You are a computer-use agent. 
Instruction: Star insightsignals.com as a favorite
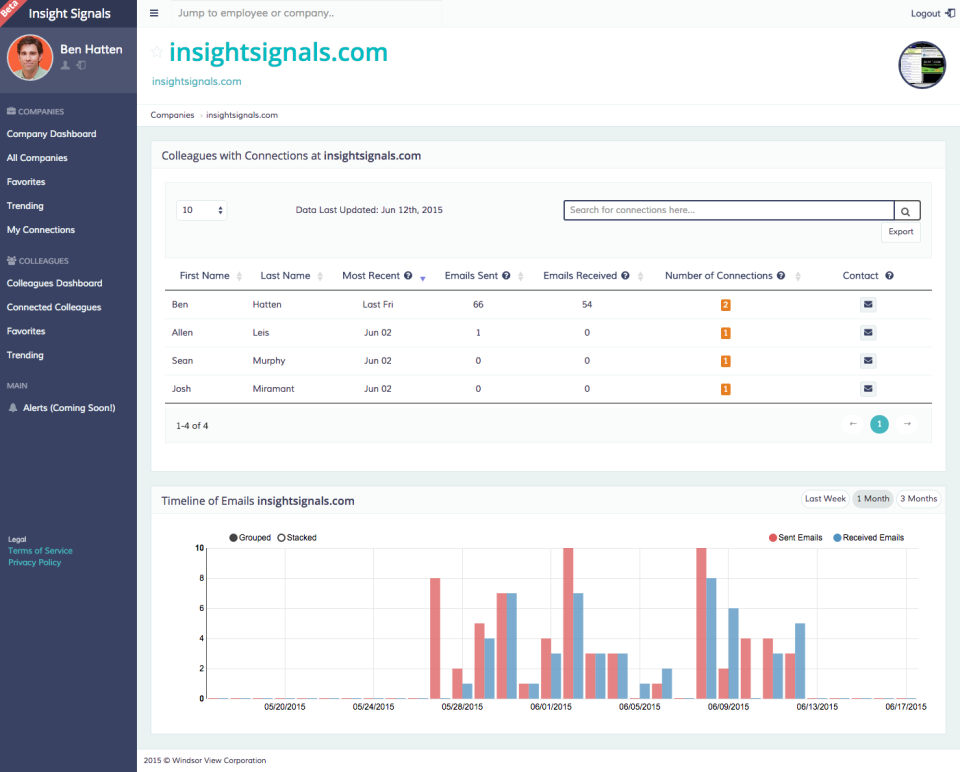pyautogui.click(x=157, y=53)
